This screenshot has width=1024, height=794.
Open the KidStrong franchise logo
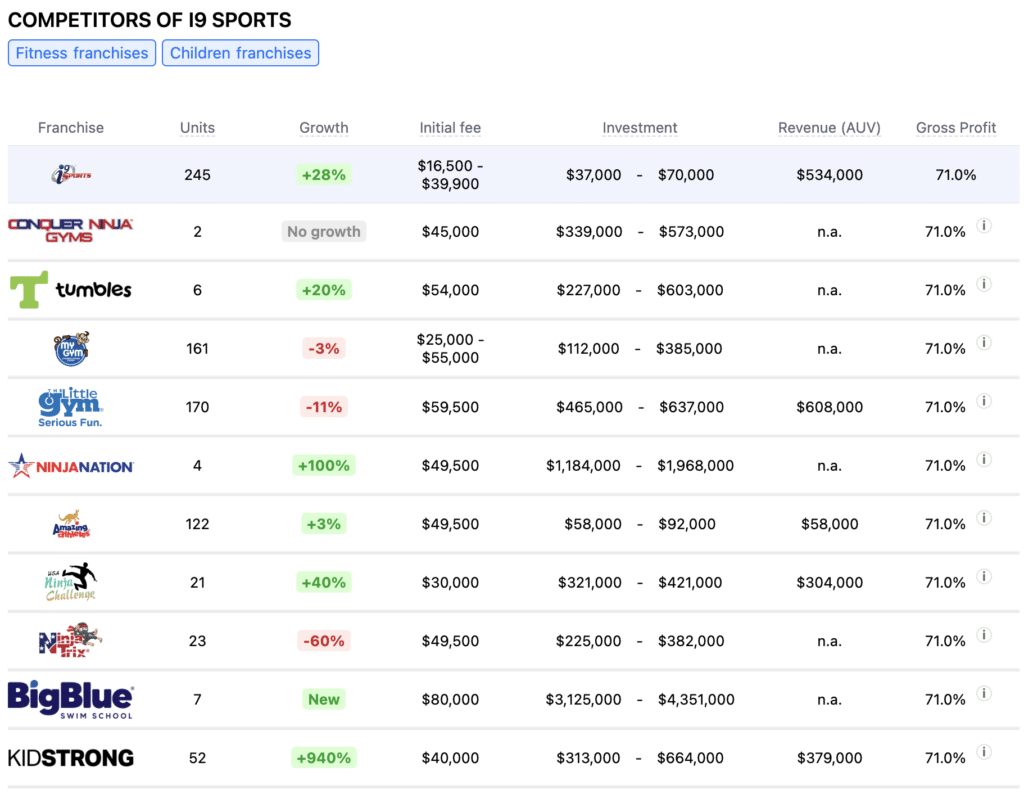[x=71, y=757]
